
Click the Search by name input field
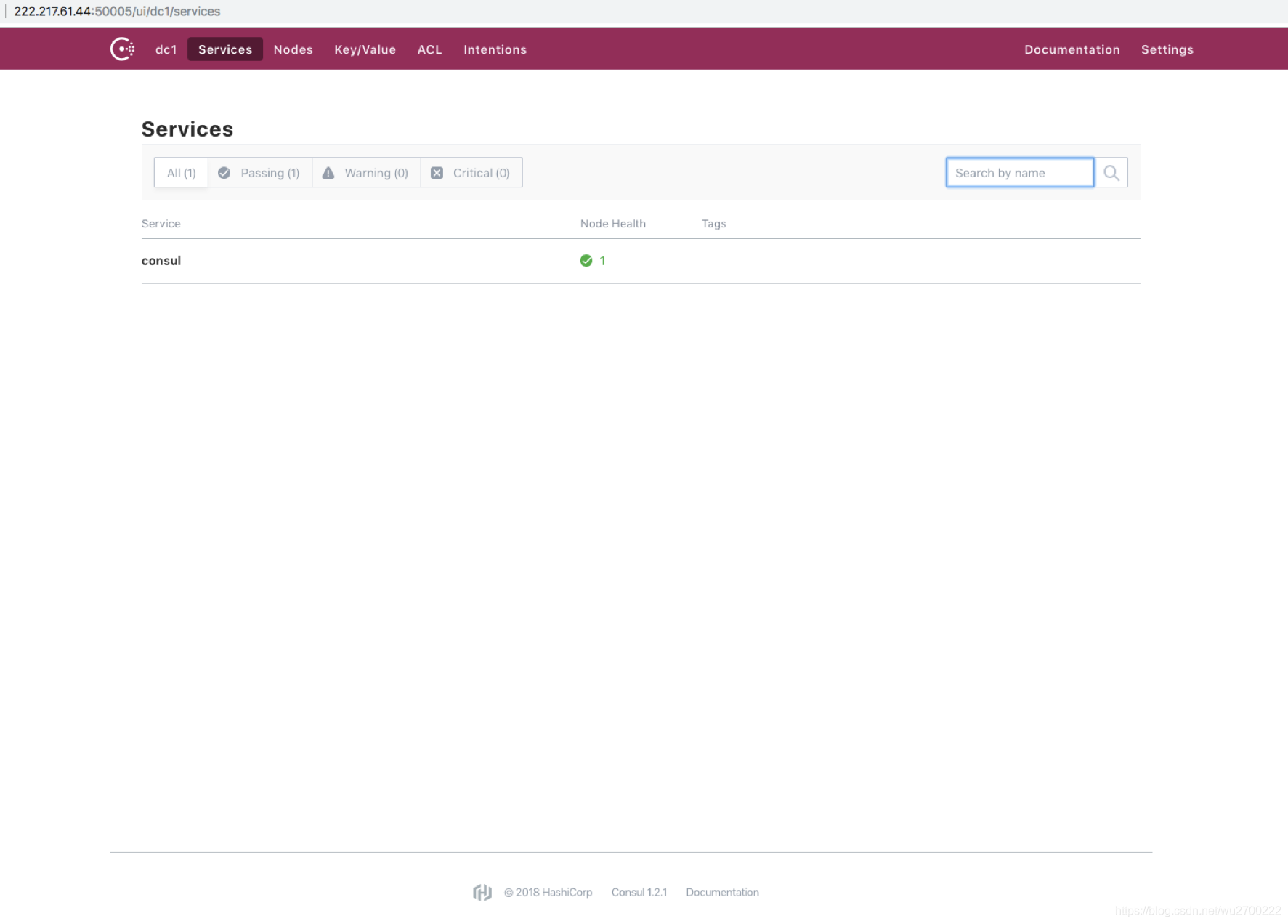tap(1019, 172)
